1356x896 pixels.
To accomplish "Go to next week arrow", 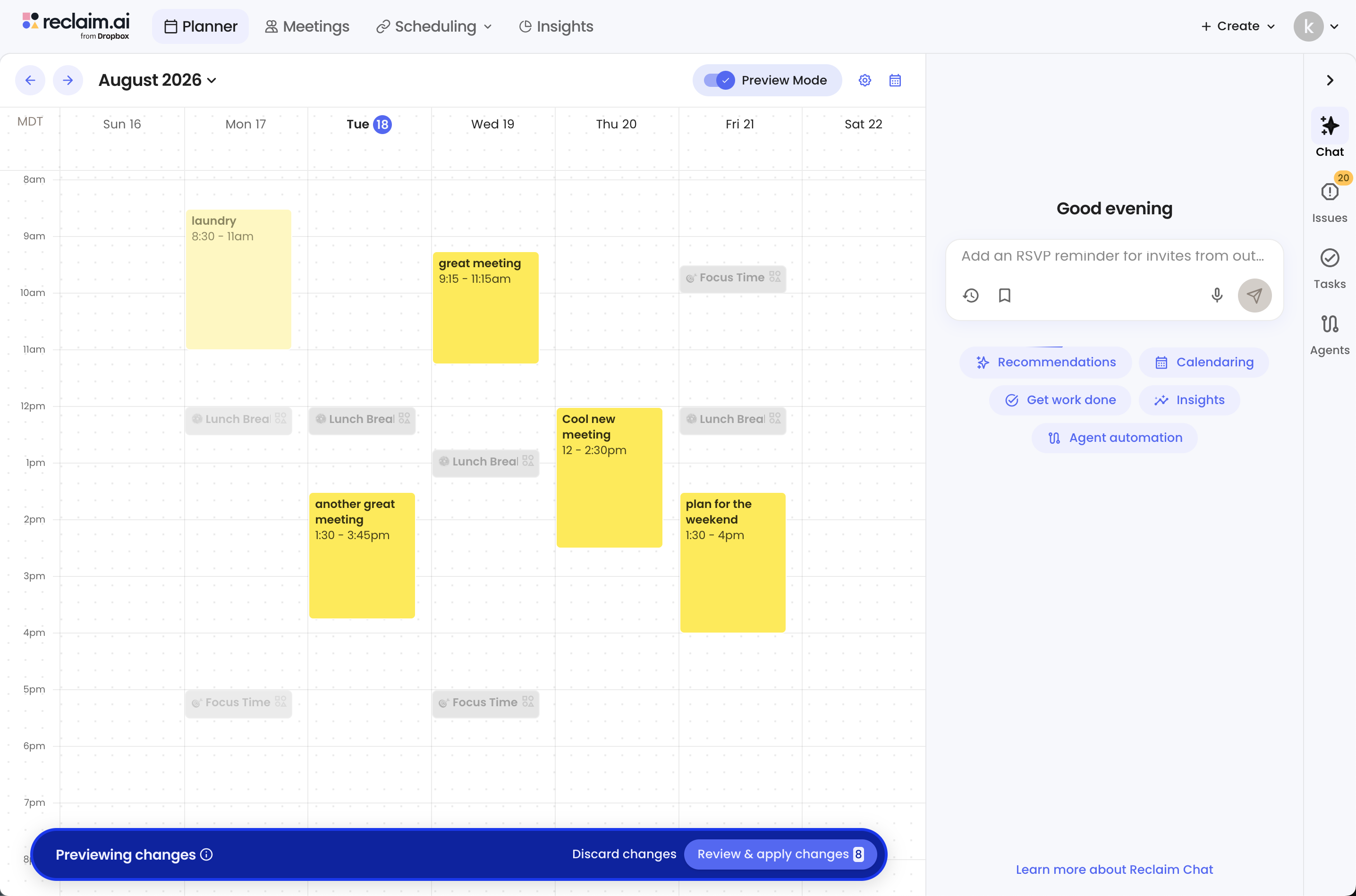I will click(68, 80).
